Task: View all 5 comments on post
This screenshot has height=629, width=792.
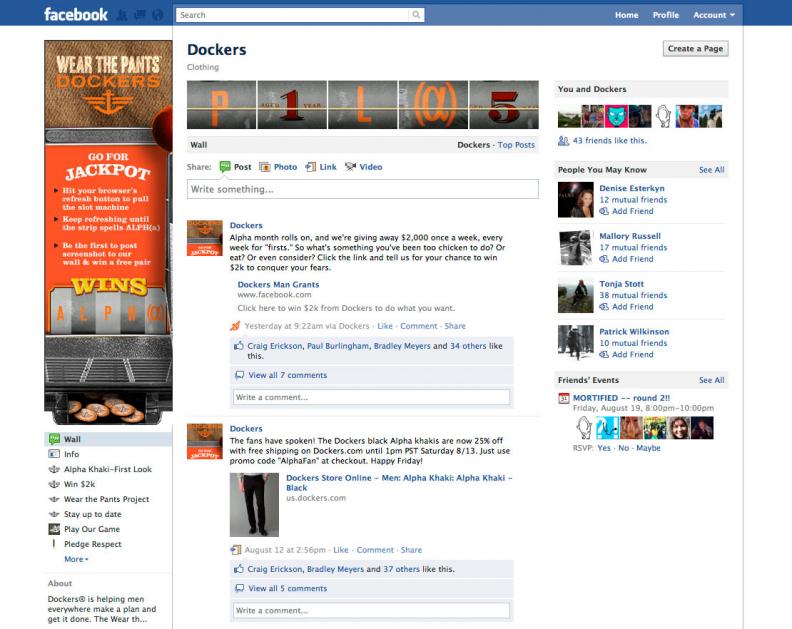Action: 287,588
